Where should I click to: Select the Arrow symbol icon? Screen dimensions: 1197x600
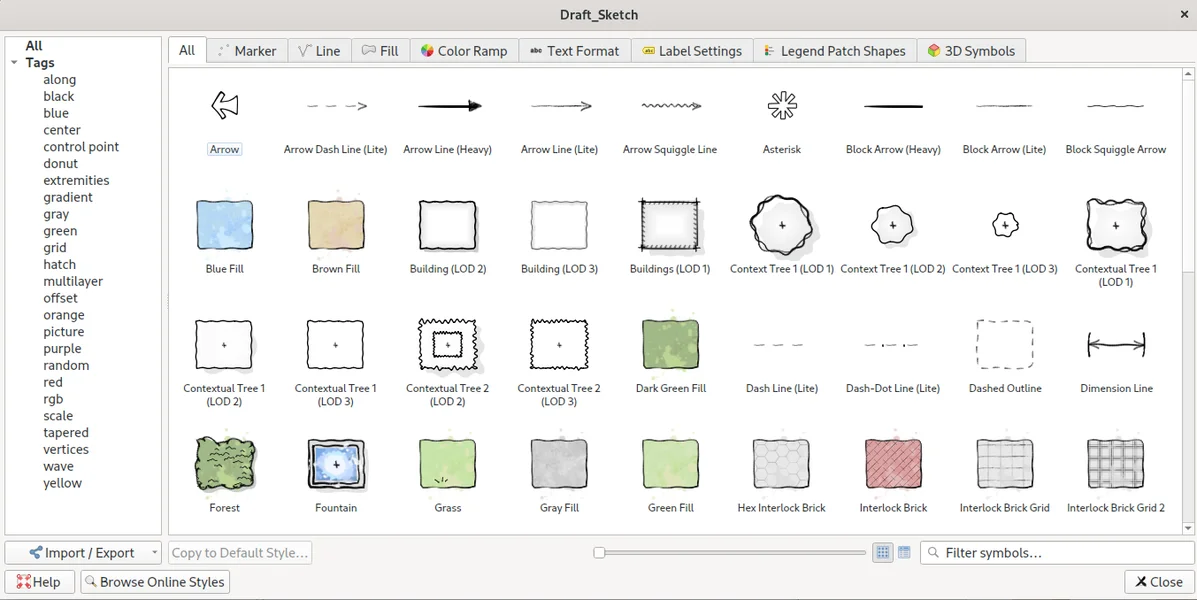tap(224, 106)
